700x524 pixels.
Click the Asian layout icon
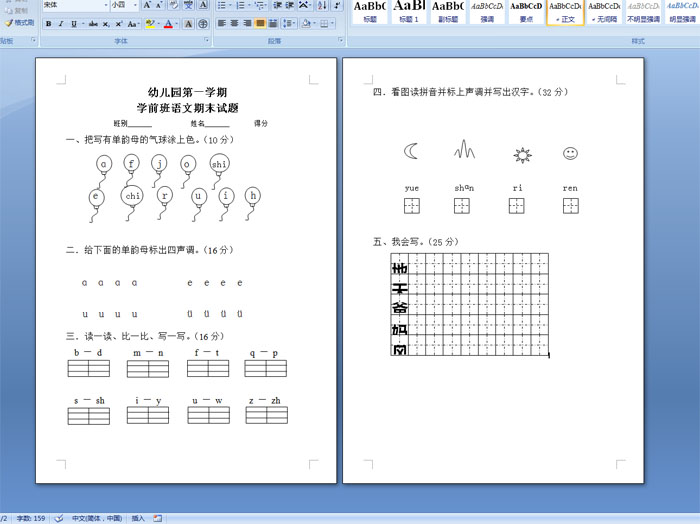point(304,5)
